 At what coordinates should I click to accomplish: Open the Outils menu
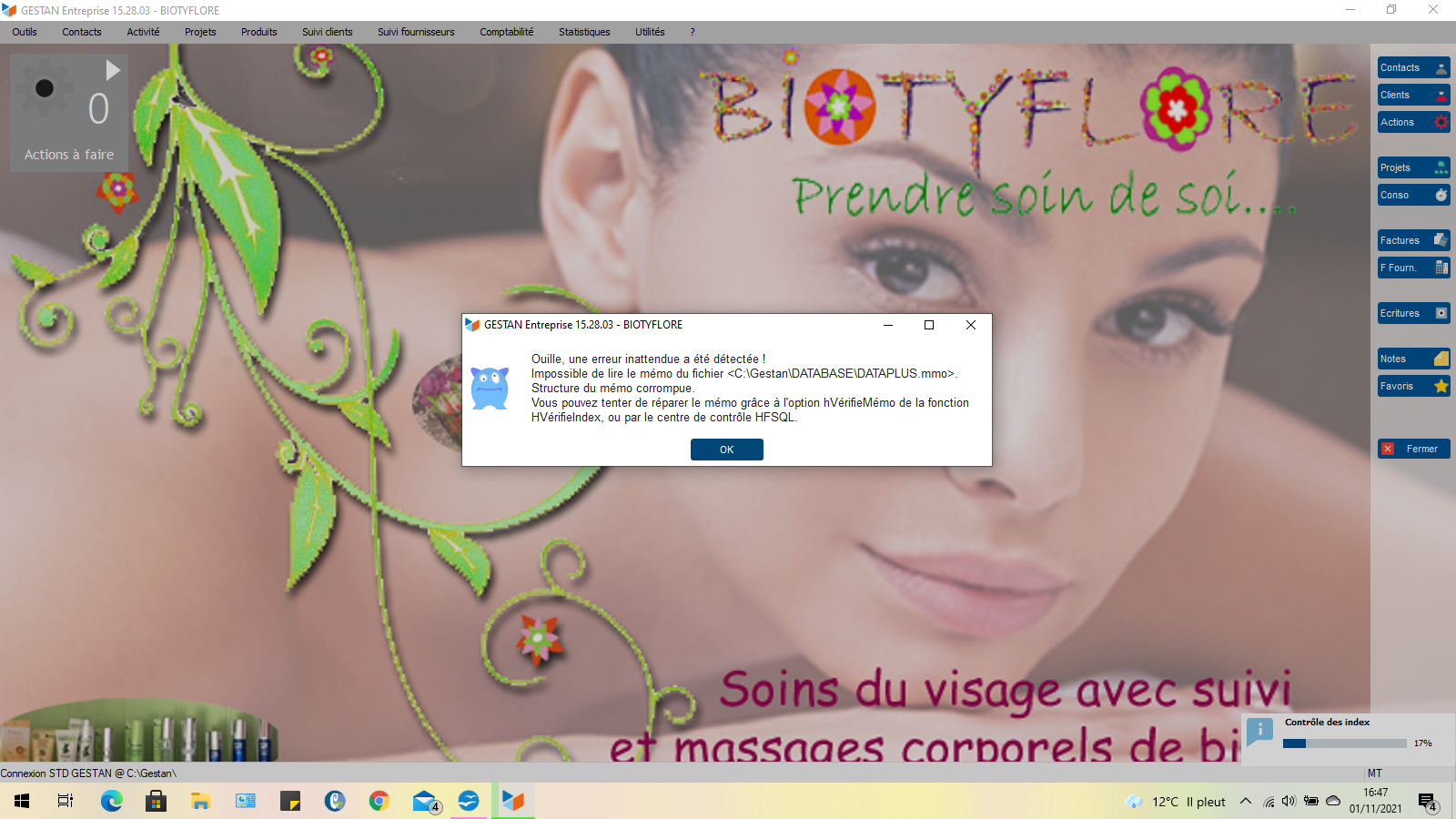pos(25,32)
